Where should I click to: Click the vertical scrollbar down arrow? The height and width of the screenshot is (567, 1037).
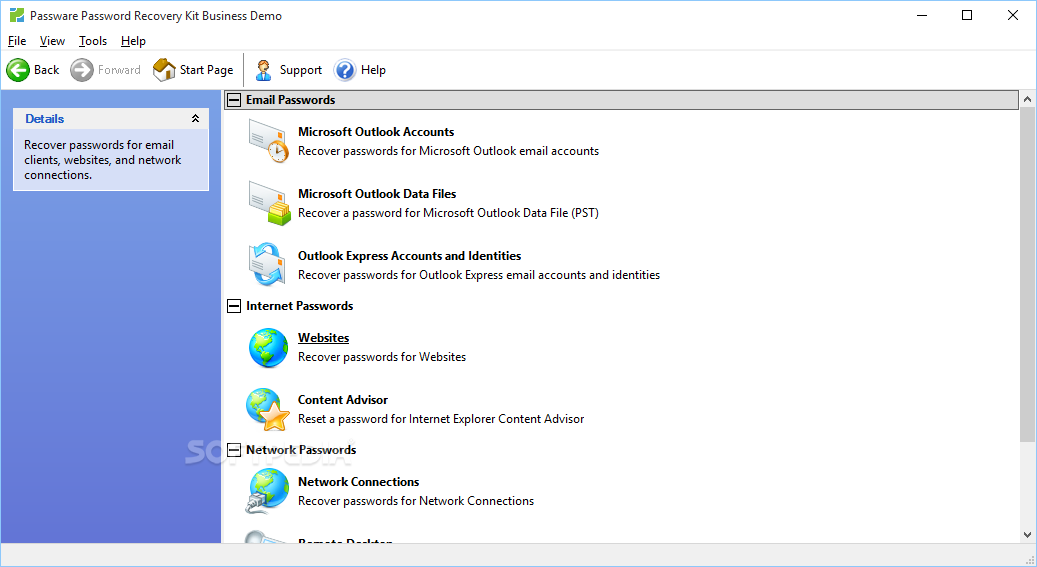coord(1027,535)
